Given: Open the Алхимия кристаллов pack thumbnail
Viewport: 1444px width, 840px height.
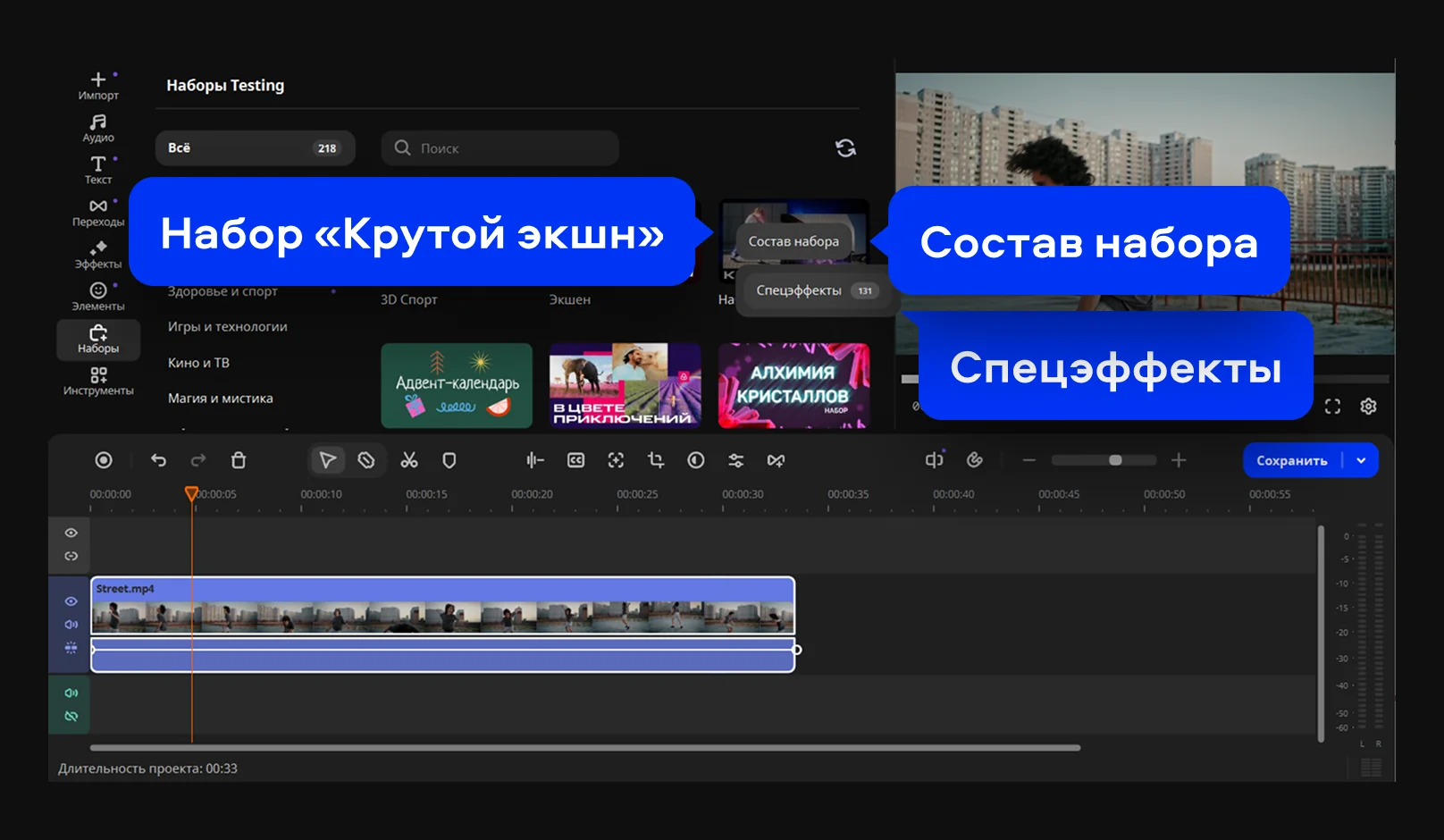Looking at the screenshot, I should pyautogui.click(x=793, y=386).
